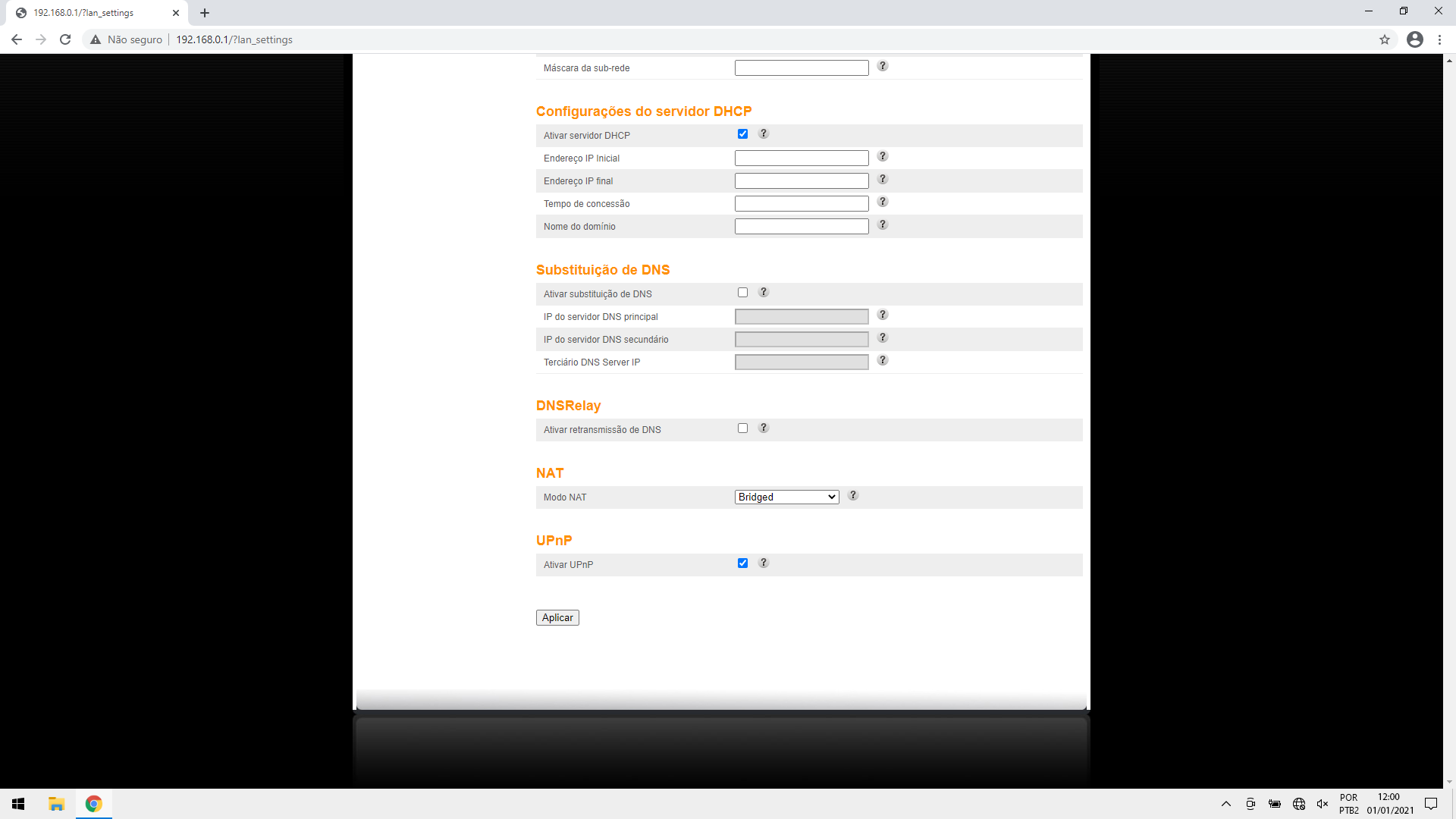
Task: Go forward in browser history
Action: [x=41, y=39]
